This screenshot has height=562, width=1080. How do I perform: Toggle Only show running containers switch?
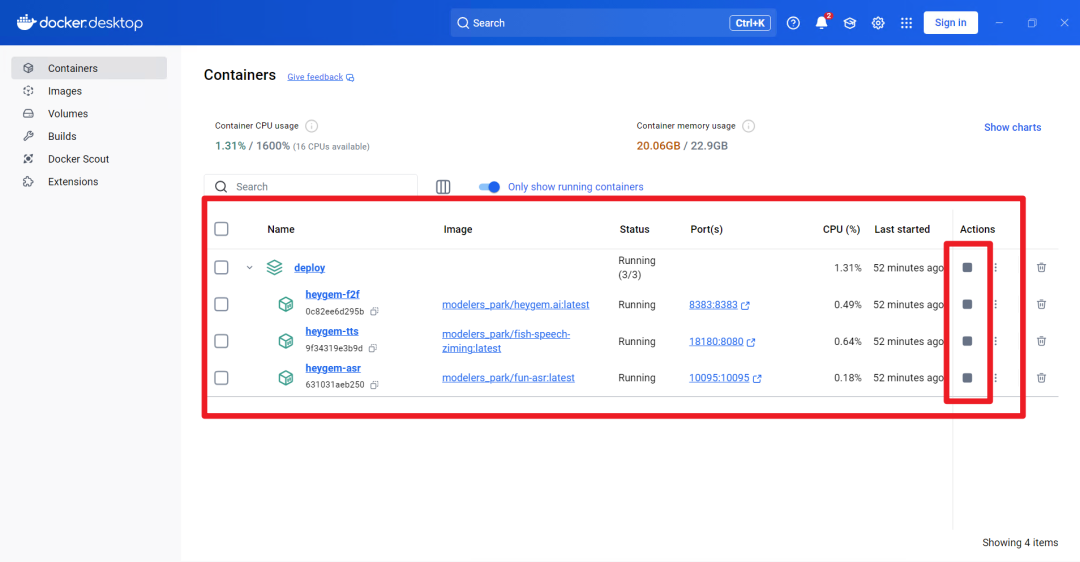(489, 187)
